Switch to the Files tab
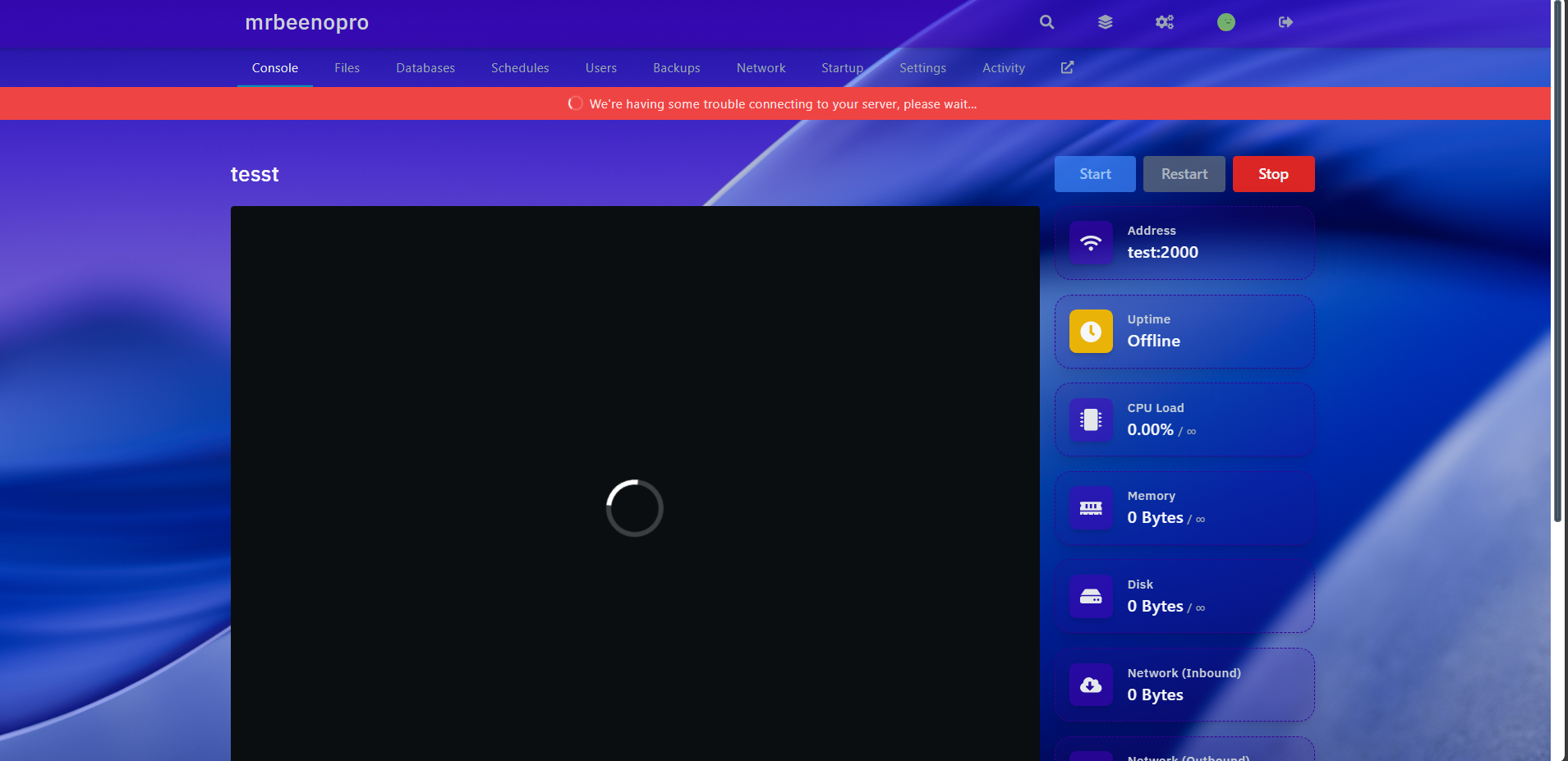The image size is (1568, 761). point(347,68)
